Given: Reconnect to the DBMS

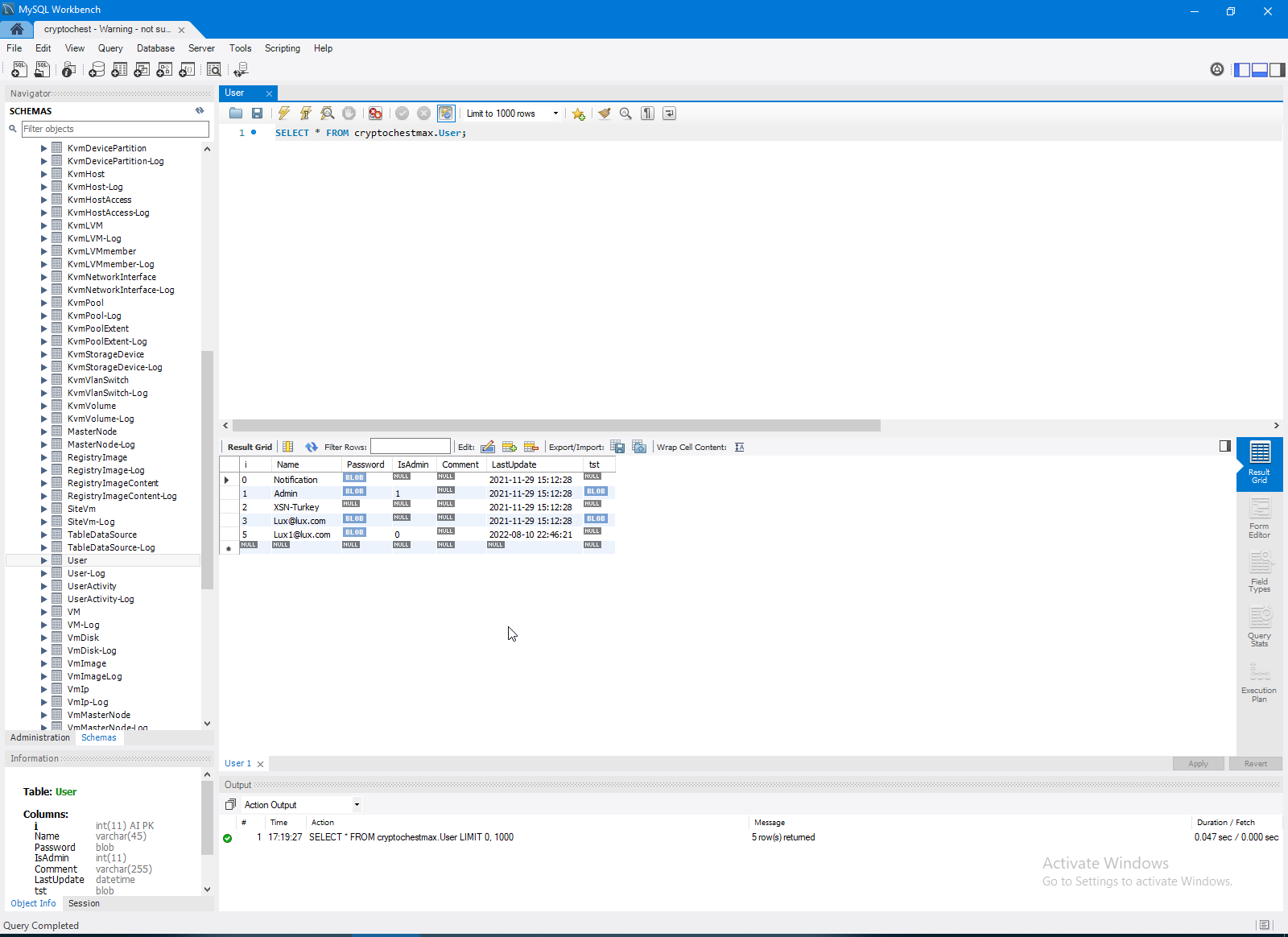Looking at the screenshot, I should point(241,70).
